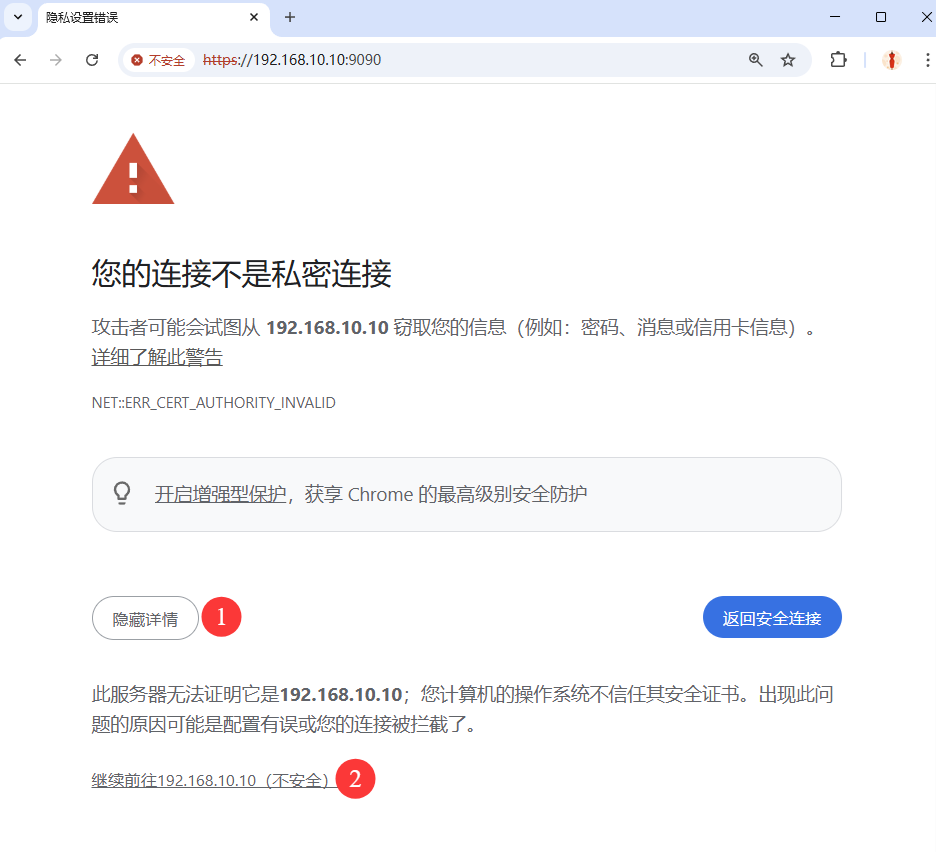Reload the current page
This screenshot has width=936, height=852.
[92, 60]
